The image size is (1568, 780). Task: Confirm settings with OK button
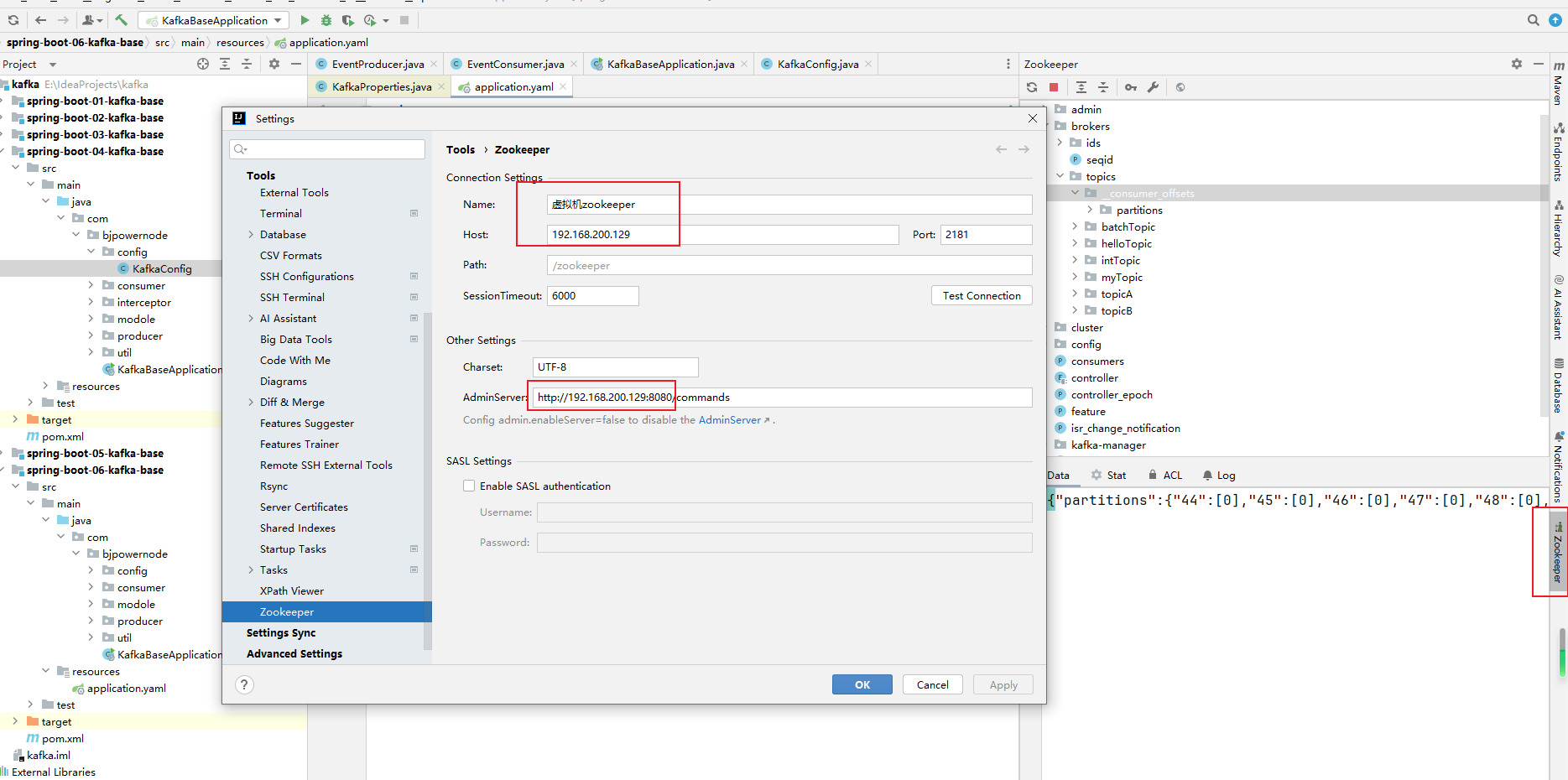(862, 685)
